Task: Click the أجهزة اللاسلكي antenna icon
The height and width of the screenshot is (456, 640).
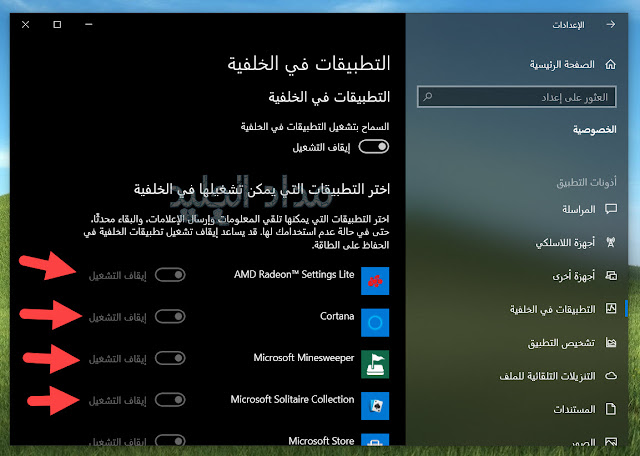Action: (x=611, y=242)
